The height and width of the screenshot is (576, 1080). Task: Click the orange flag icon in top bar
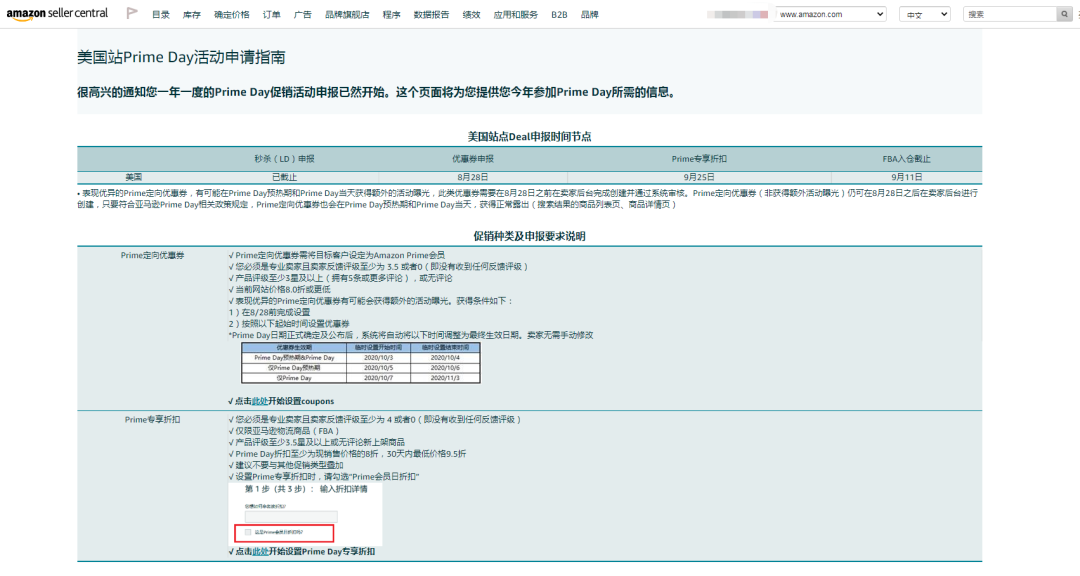[131, 13]
